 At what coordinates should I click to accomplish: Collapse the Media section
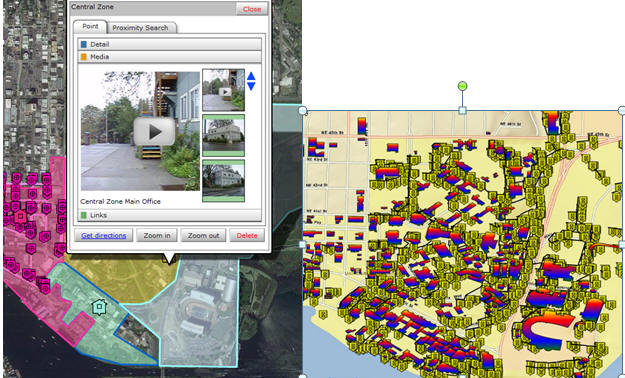pyautogui.click(x=169, y=57)
